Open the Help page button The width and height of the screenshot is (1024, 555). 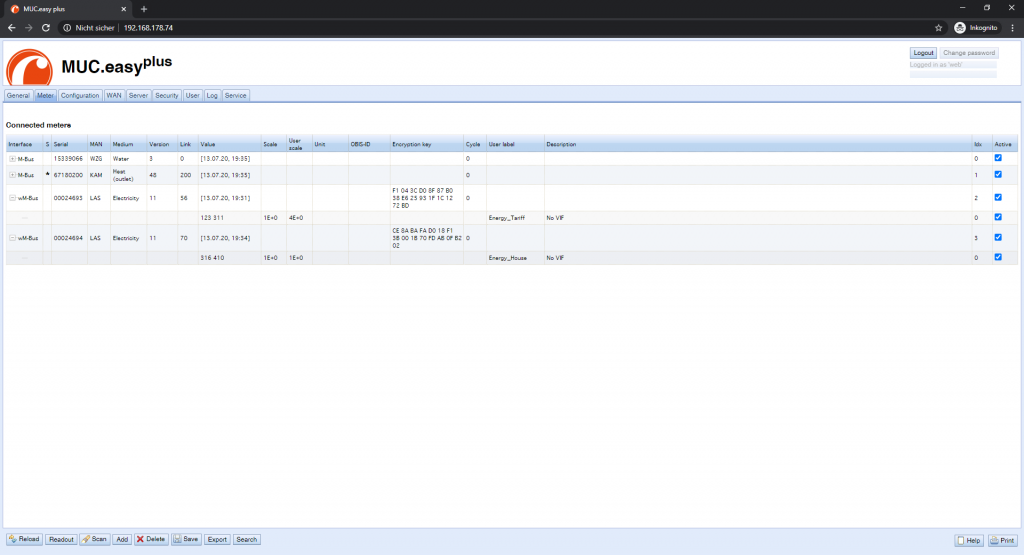[x=969, y=541]
